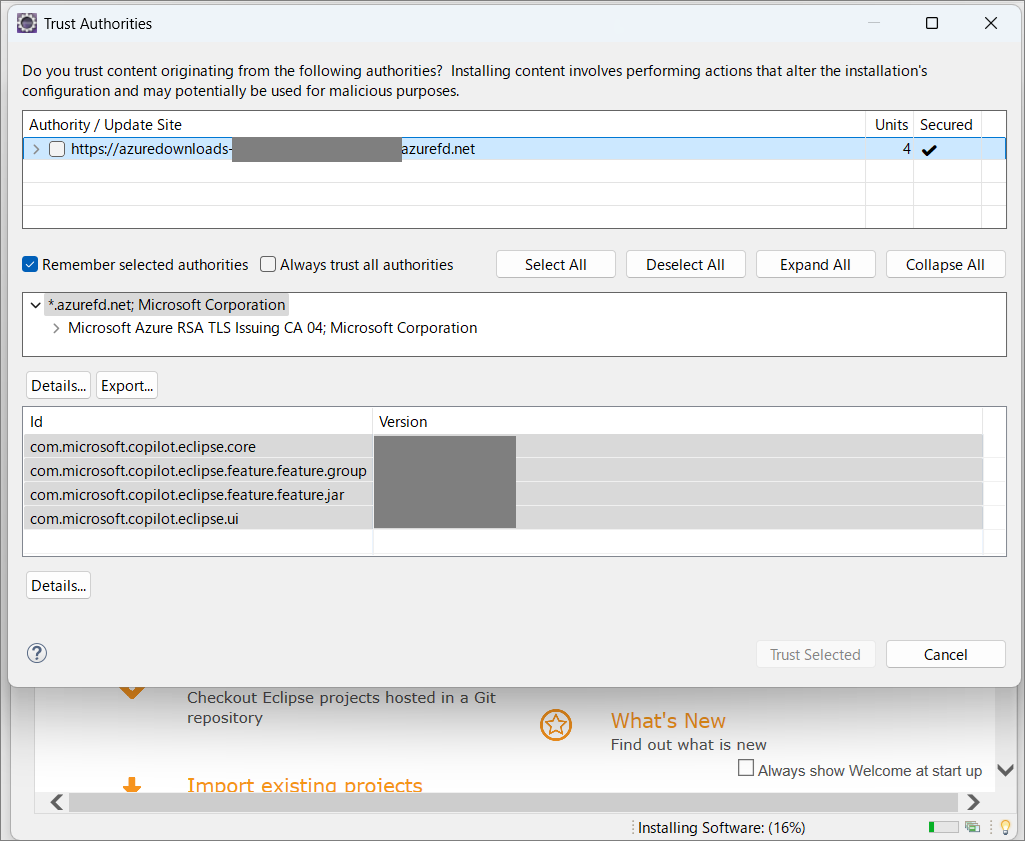Open the help question mark icon
The width and height of the screenshot is (1025, 841).
click(37, 653)
